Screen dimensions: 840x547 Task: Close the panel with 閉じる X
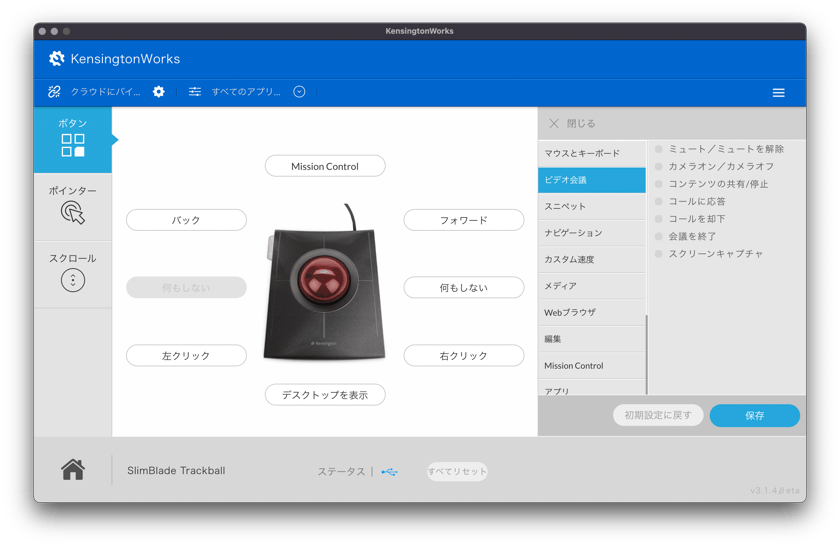(554, 124)
